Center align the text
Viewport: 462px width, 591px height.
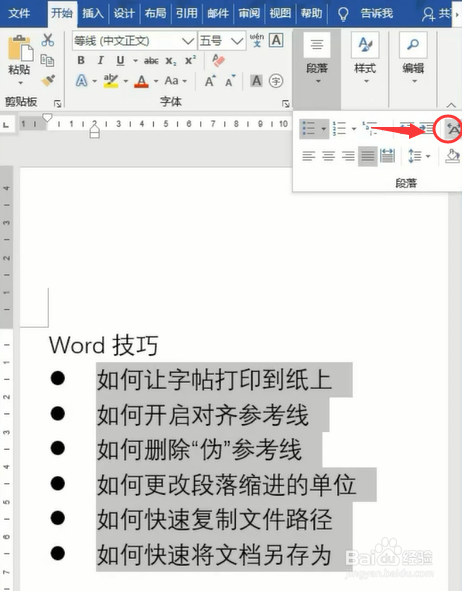point(329,156)
